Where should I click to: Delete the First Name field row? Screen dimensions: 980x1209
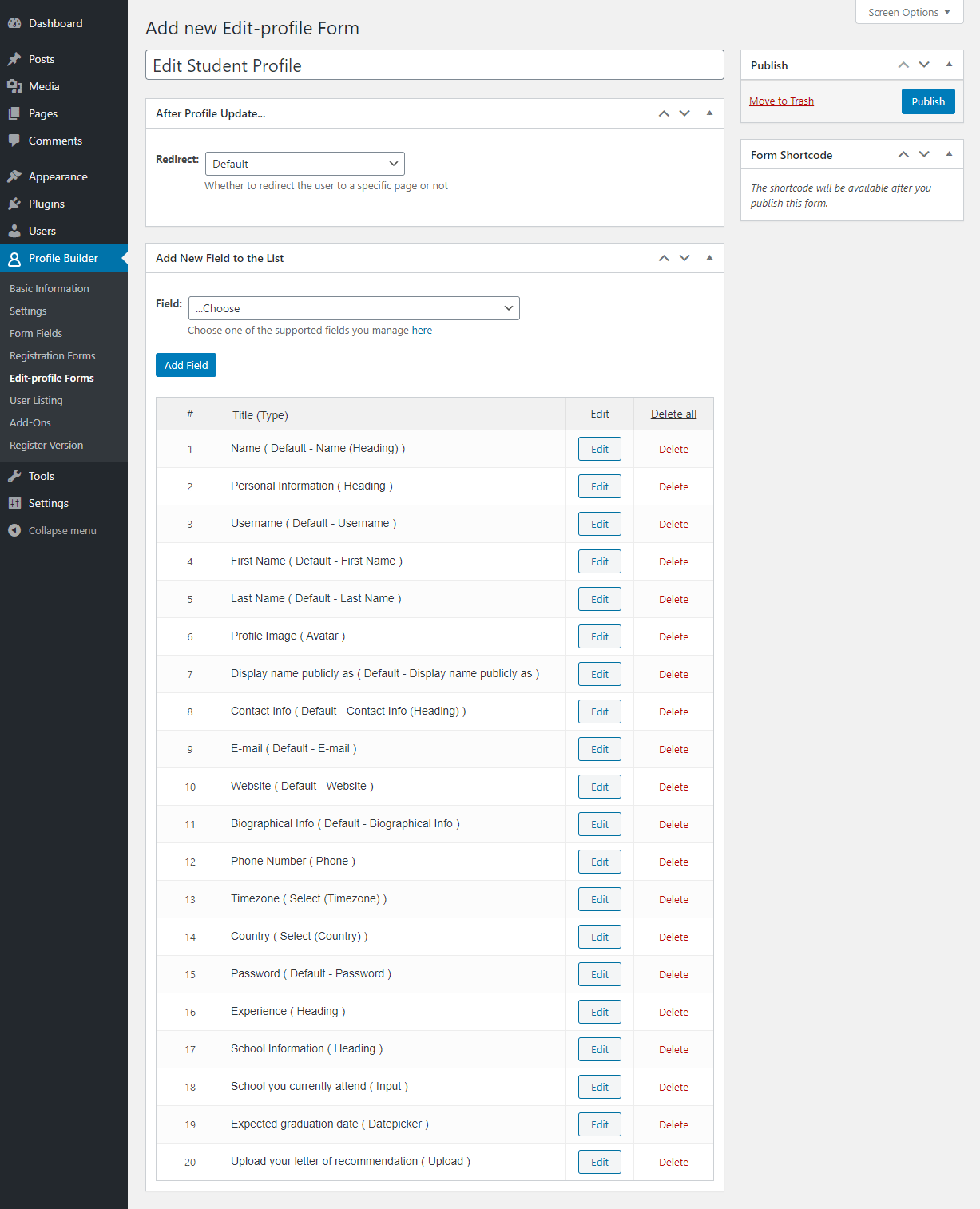pos(673,561)
